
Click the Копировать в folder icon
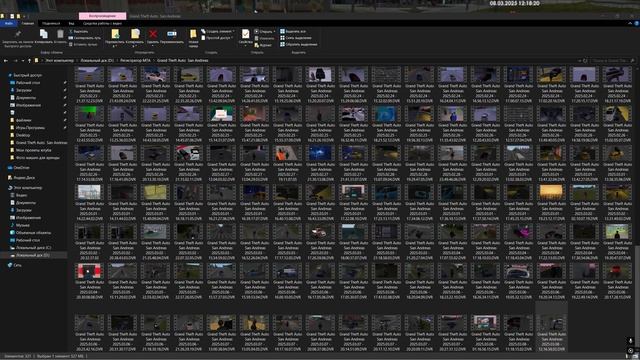(x=135, y=34)
